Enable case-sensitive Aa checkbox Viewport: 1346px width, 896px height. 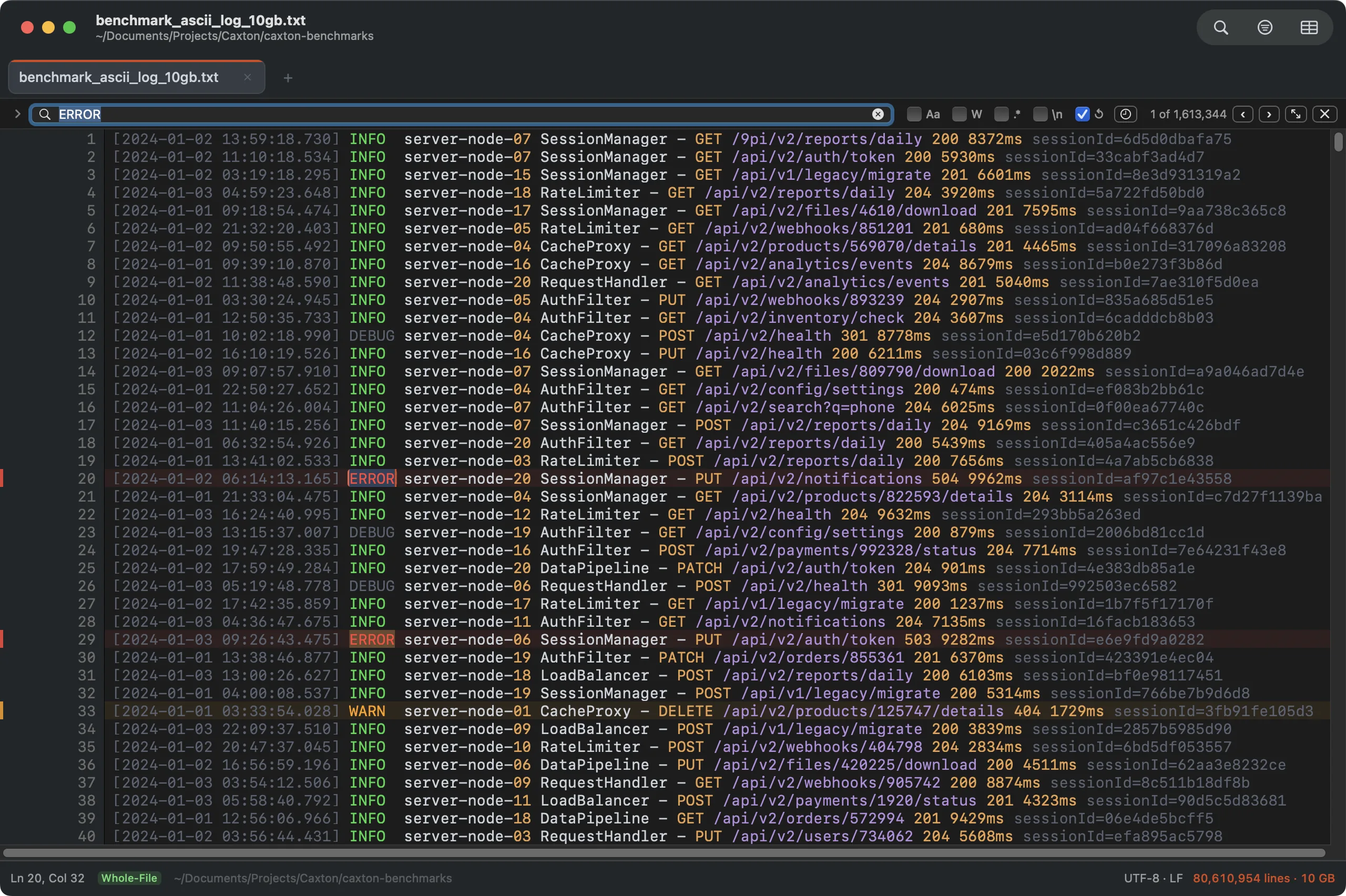click(914, 114)
